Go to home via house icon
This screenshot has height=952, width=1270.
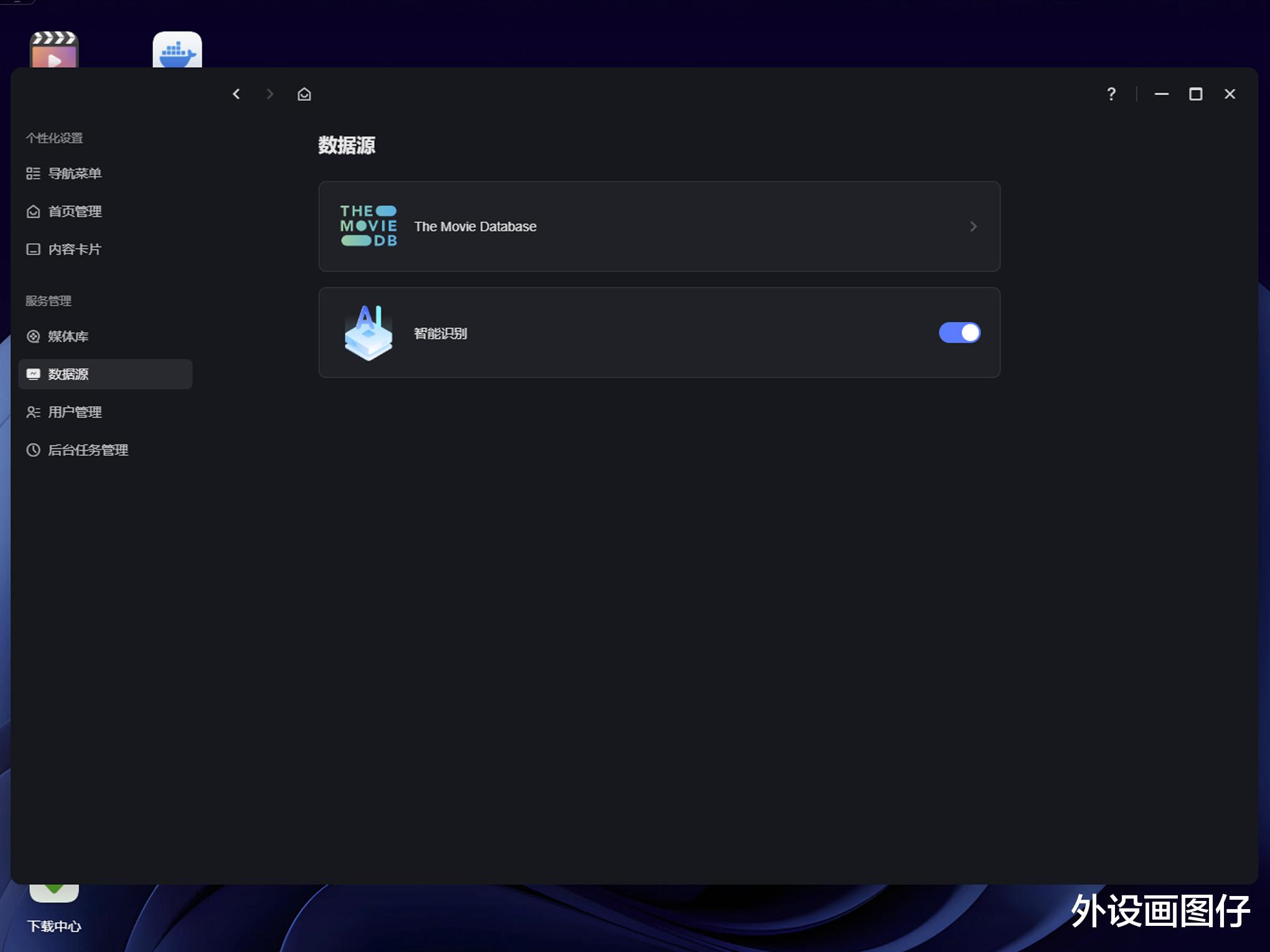pyautogui.click(x=304, y=94)
